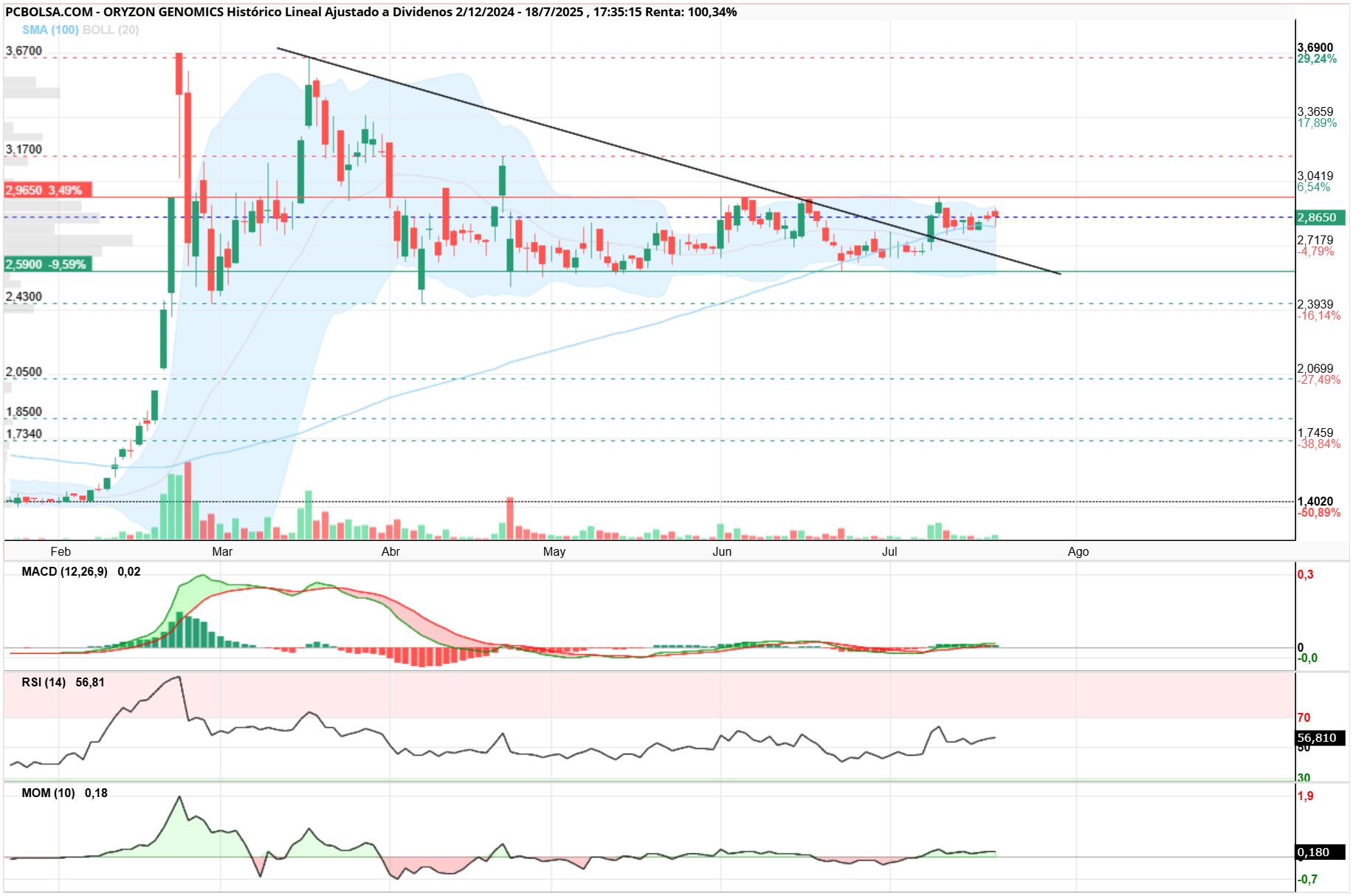This screenshot has height=896, width=1353.
Task: Click the 2,4300 support level label
Action: tap(24, 297)
